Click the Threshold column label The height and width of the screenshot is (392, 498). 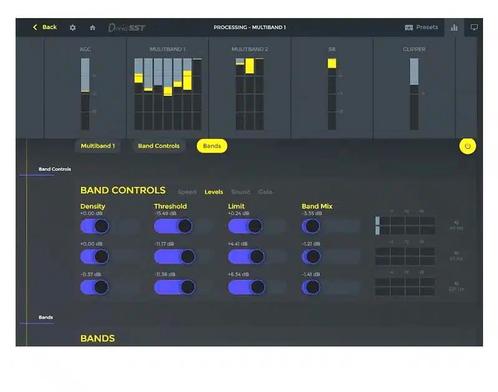pos(170,206)
